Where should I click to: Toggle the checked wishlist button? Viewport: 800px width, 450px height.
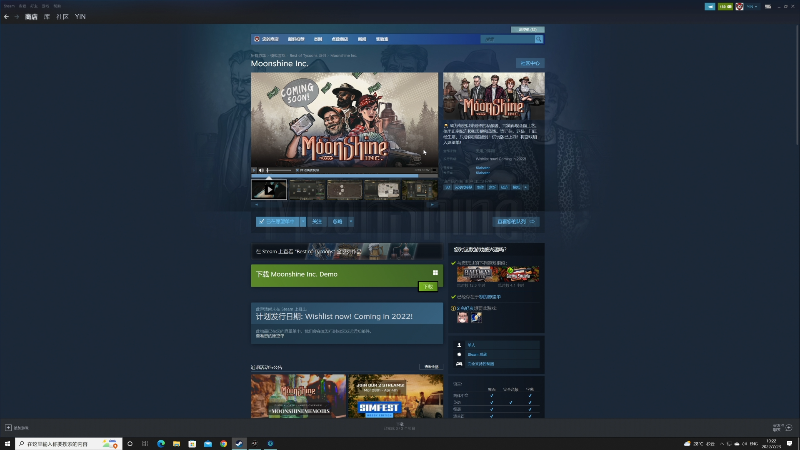tap(278, 221)
